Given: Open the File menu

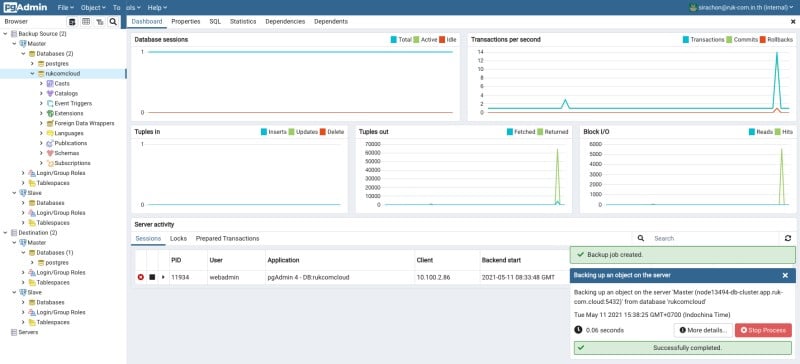Looking at the screenshot, I should point(66,8).
